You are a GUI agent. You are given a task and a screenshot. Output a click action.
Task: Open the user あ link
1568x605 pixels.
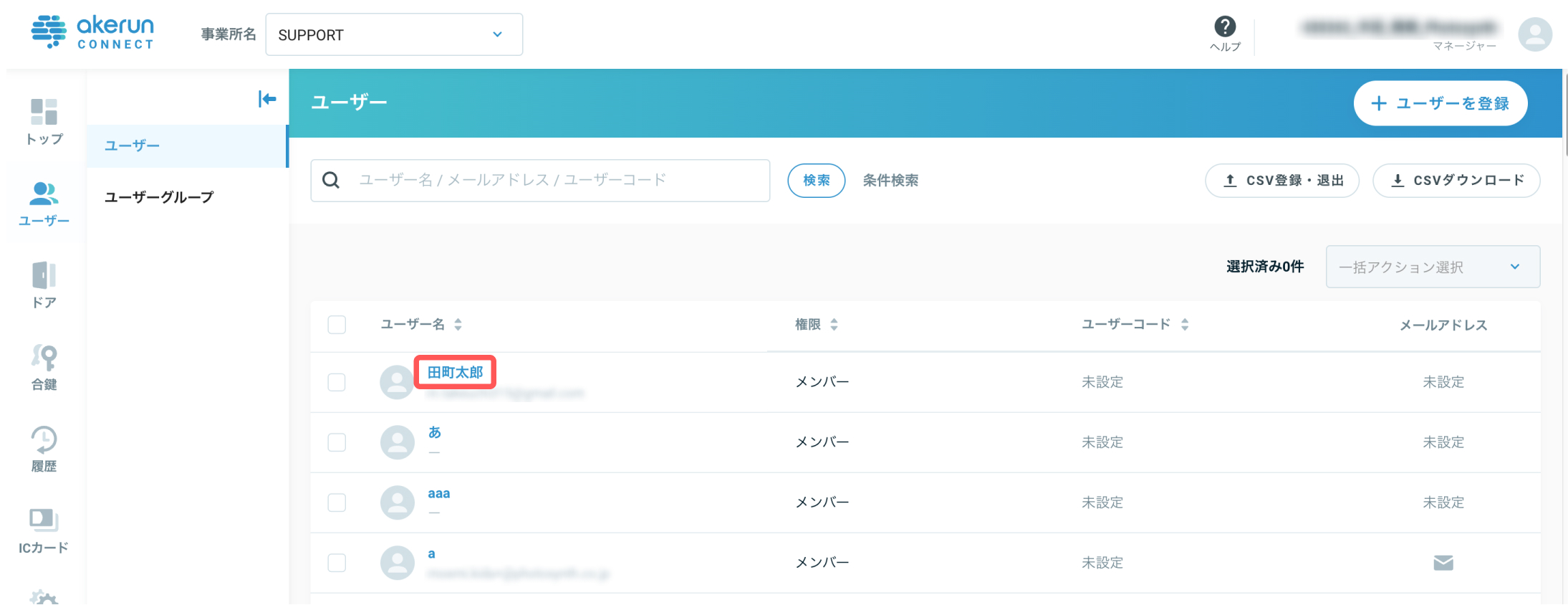(x=434, y=432)
